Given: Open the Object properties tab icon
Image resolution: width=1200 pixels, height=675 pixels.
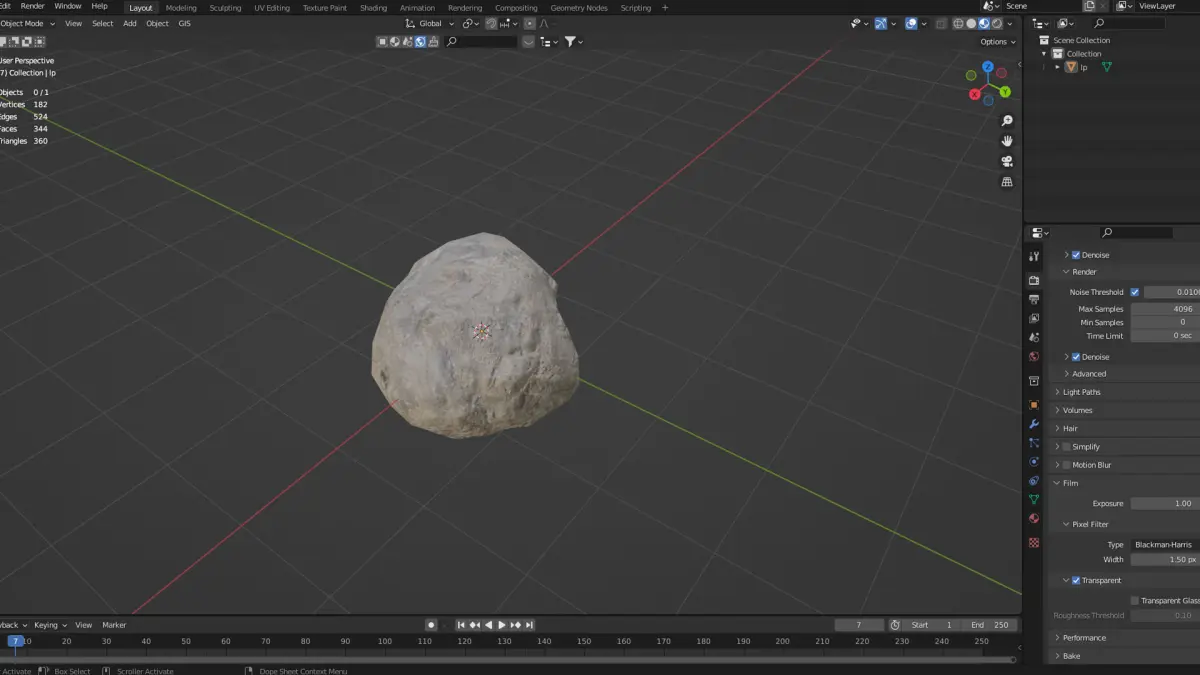Looking at the screenshot, I should pos(1034,405).
